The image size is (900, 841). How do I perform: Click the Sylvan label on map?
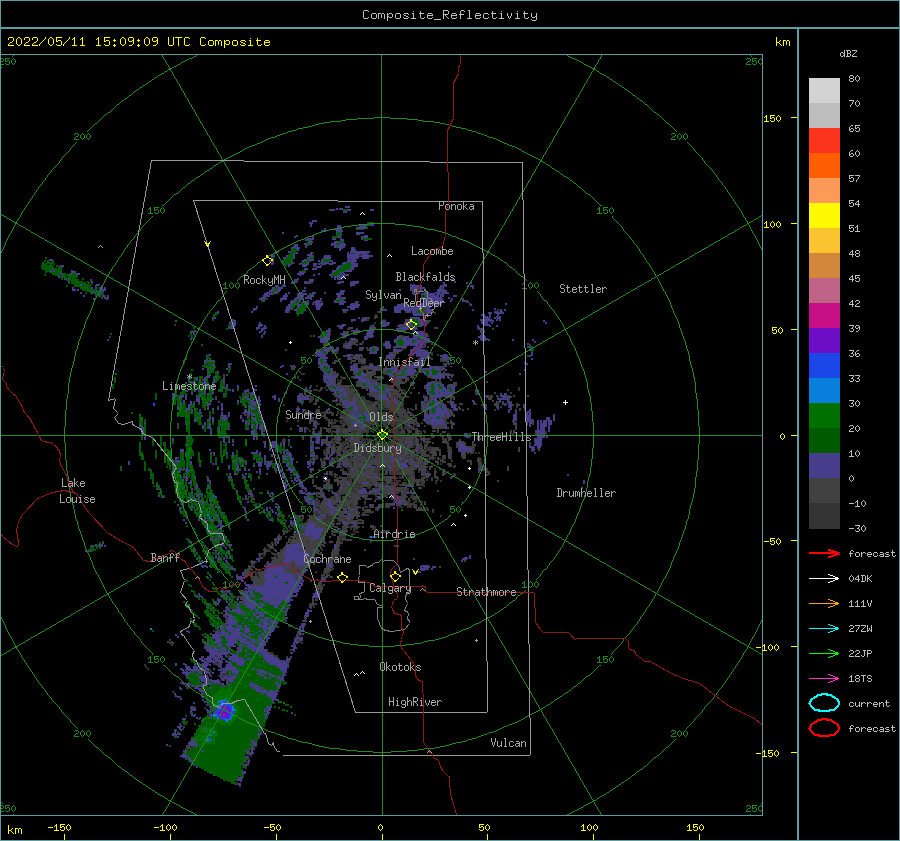coord(383,295)
